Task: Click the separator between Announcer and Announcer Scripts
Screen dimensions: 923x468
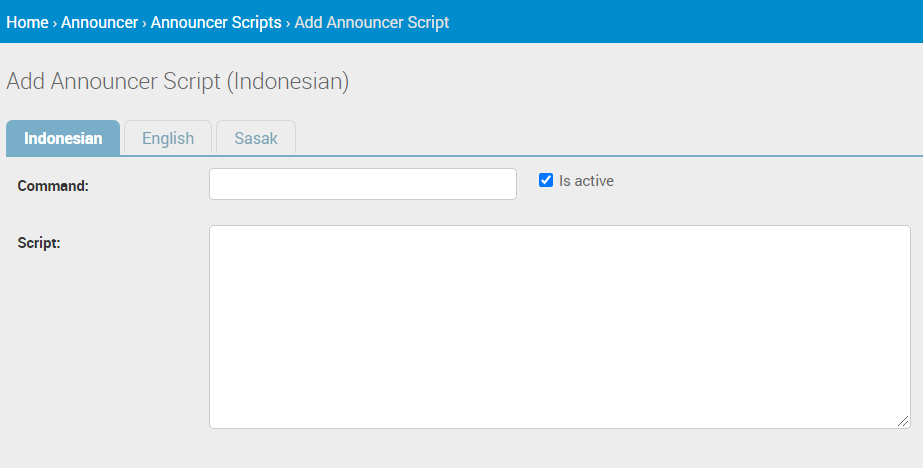Action: [144, 22]
